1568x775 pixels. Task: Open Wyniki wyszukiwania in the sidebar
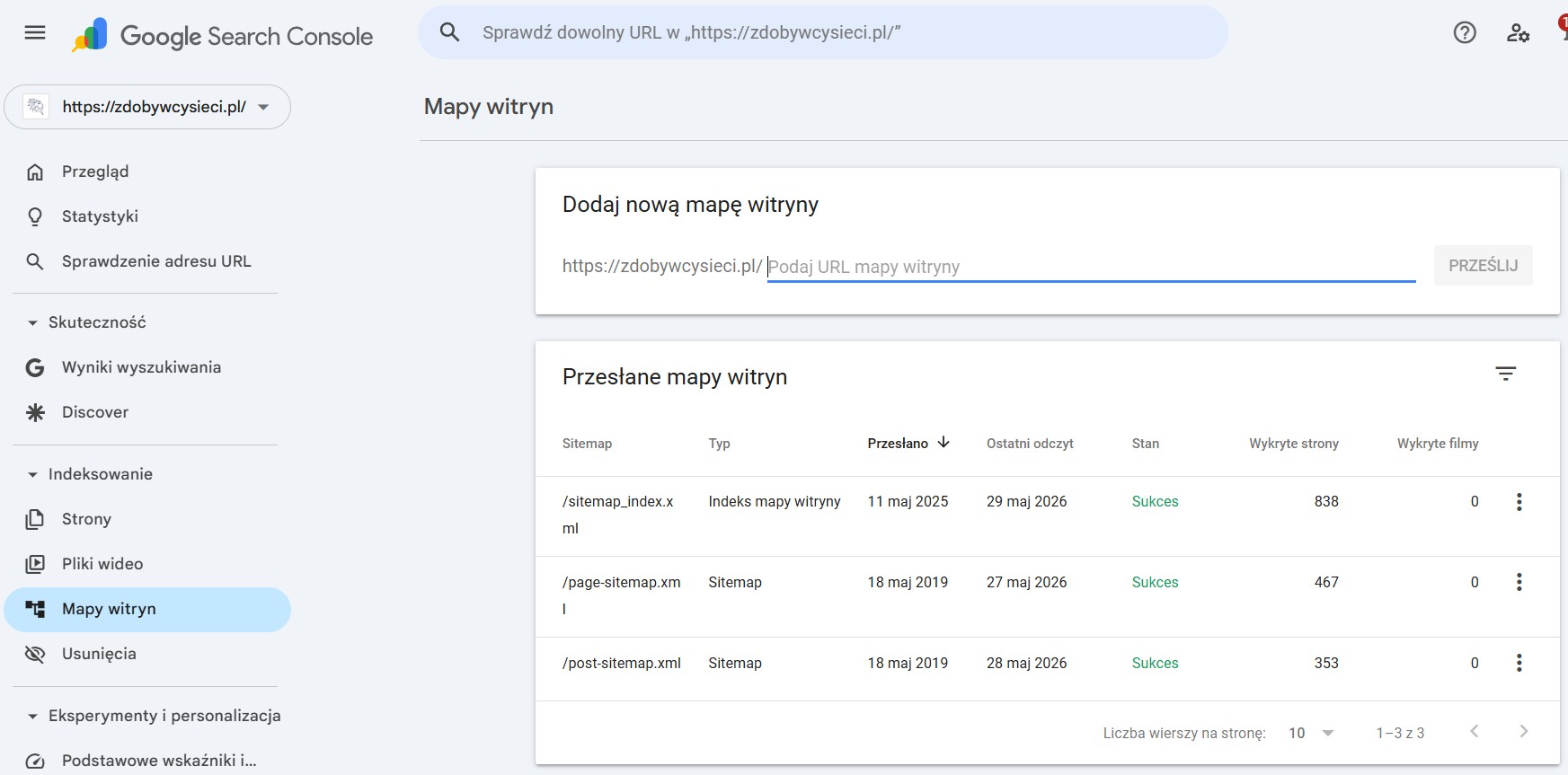[147, 367]
